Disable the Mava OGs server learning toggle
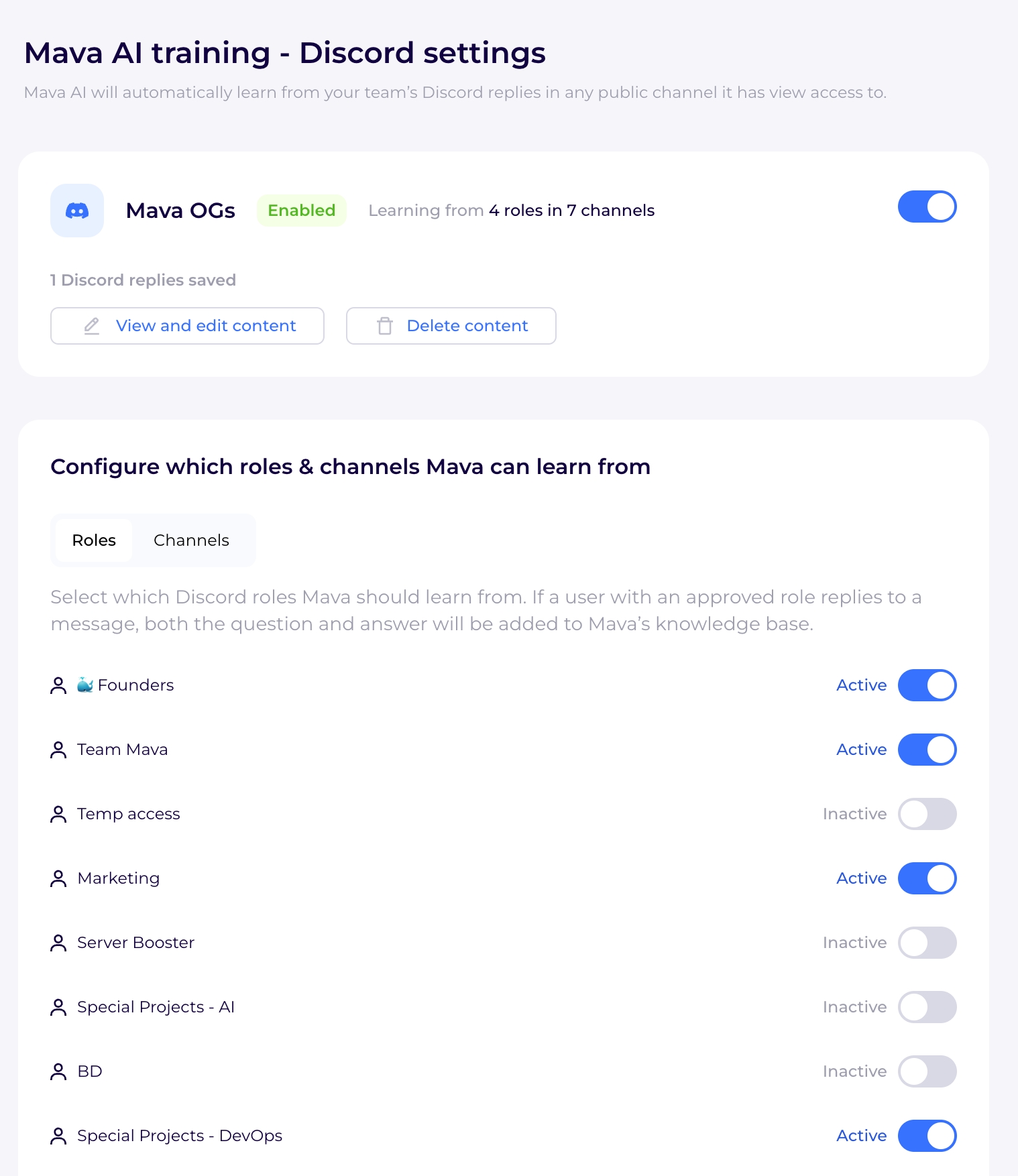The image size is (1018, 1176). 927,207
